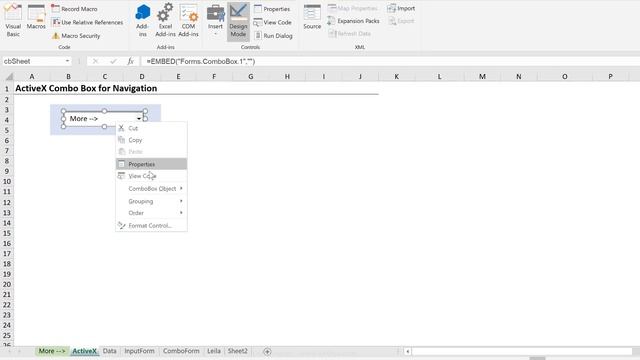Image resolution: width=640 pixels, height=360 pixels.
Task: Switch to the Data sheet tab
Action: point(109,351)
